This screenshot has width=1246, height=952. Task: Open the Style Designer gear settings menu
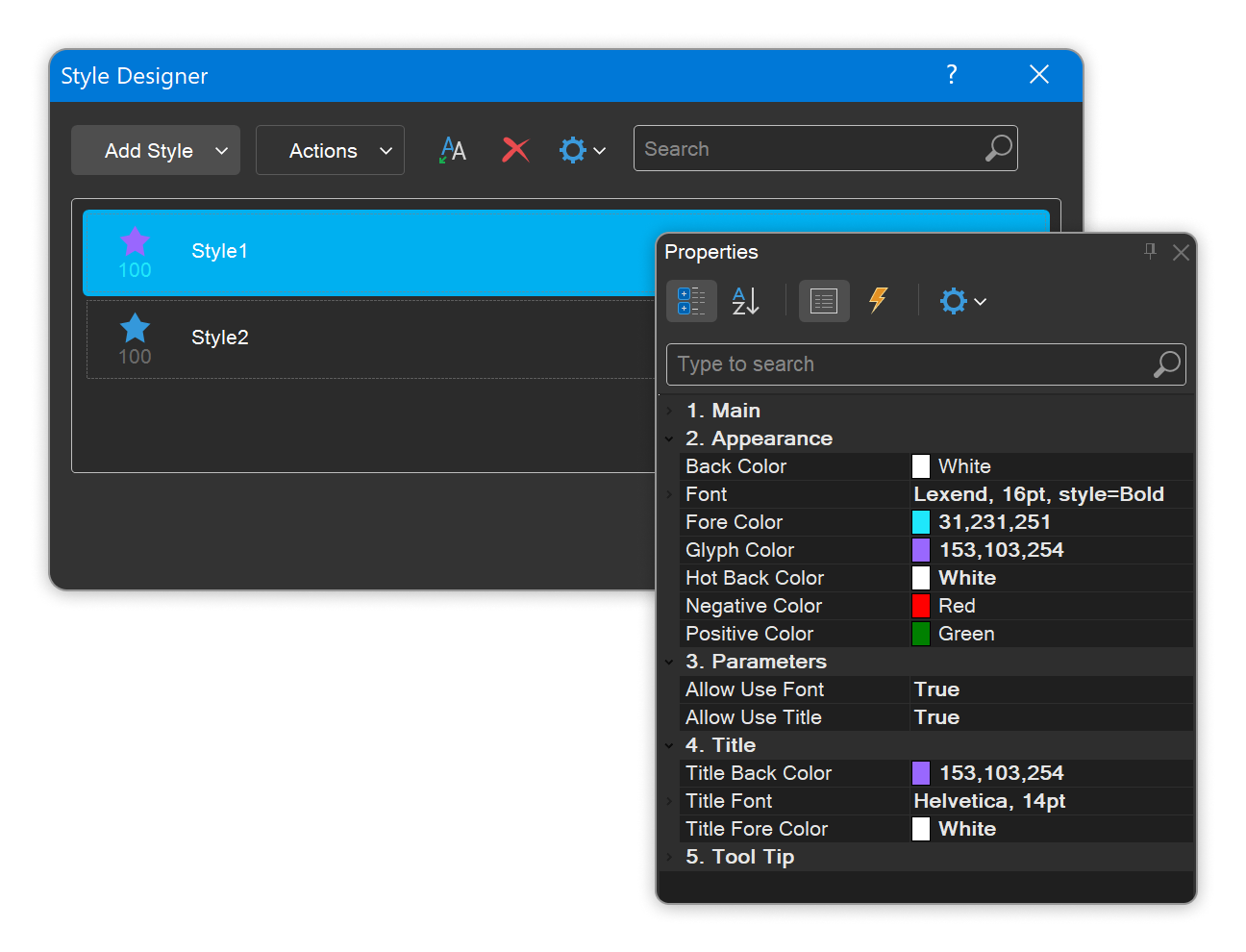coord(583,150)
